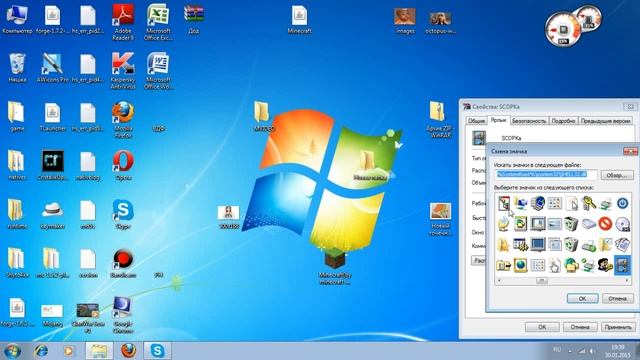Viewport: 640px width, 360px height.
Task: Select the game folder on desktop
Action: pos(17,117)
